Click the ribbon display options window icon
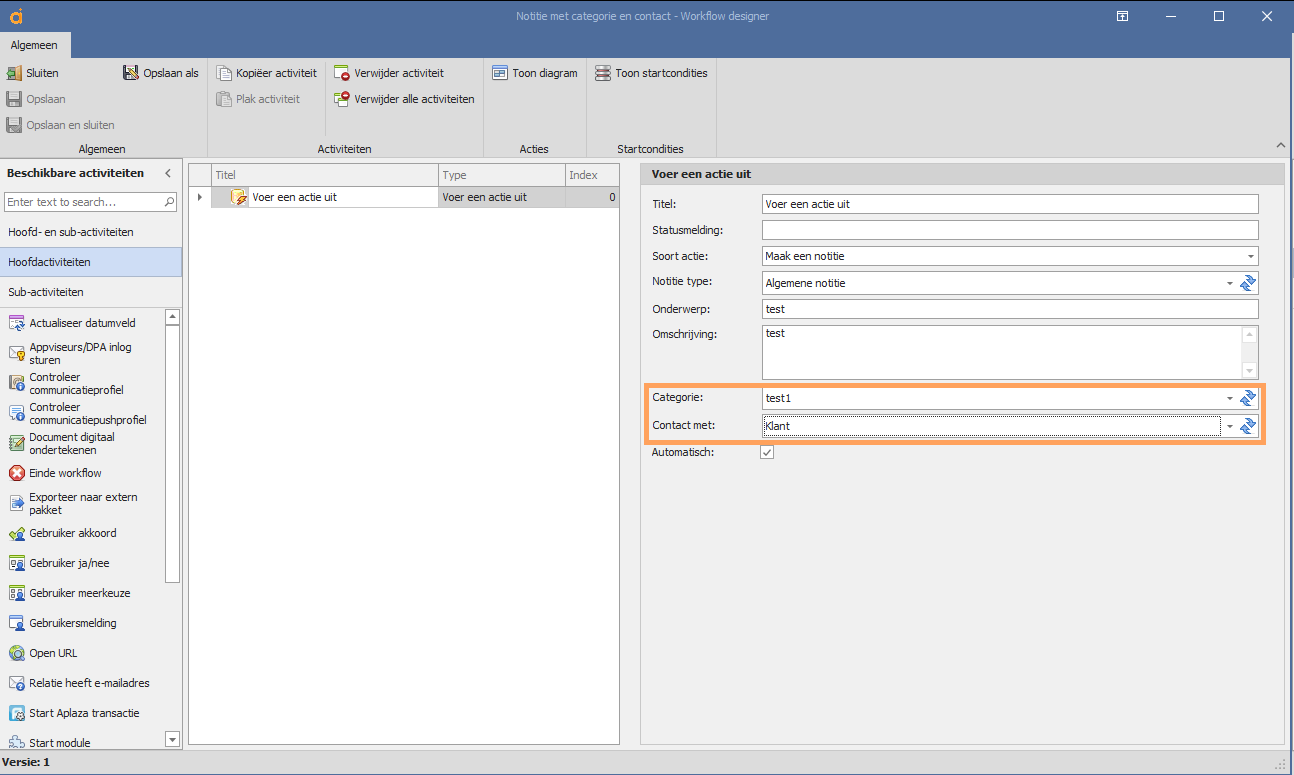1294x775 pixels. (1123, 16)
